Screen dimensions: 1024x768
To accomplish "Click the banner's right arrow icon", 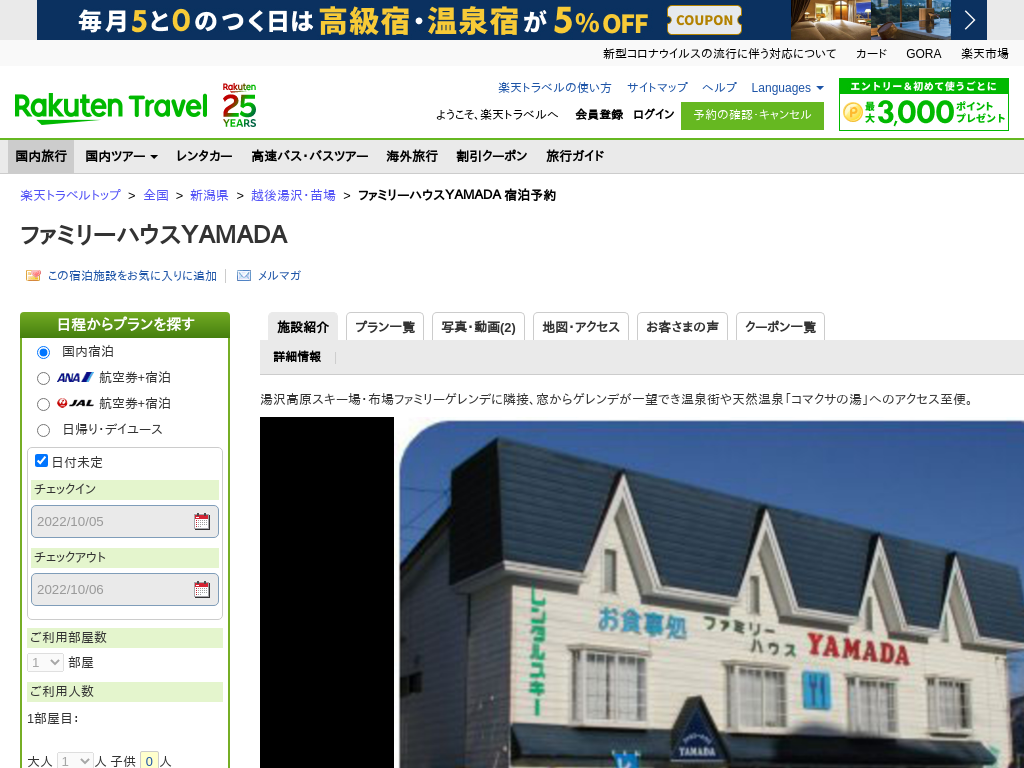I will 969,20.
